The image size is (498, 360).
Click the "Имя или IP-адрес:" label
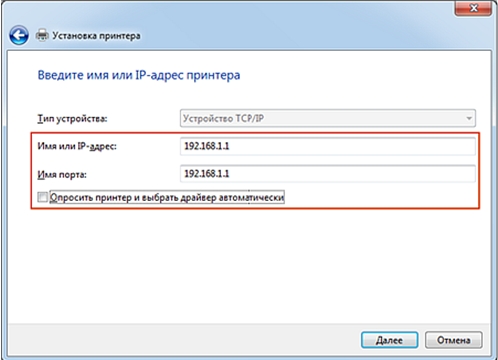[77, 146]
